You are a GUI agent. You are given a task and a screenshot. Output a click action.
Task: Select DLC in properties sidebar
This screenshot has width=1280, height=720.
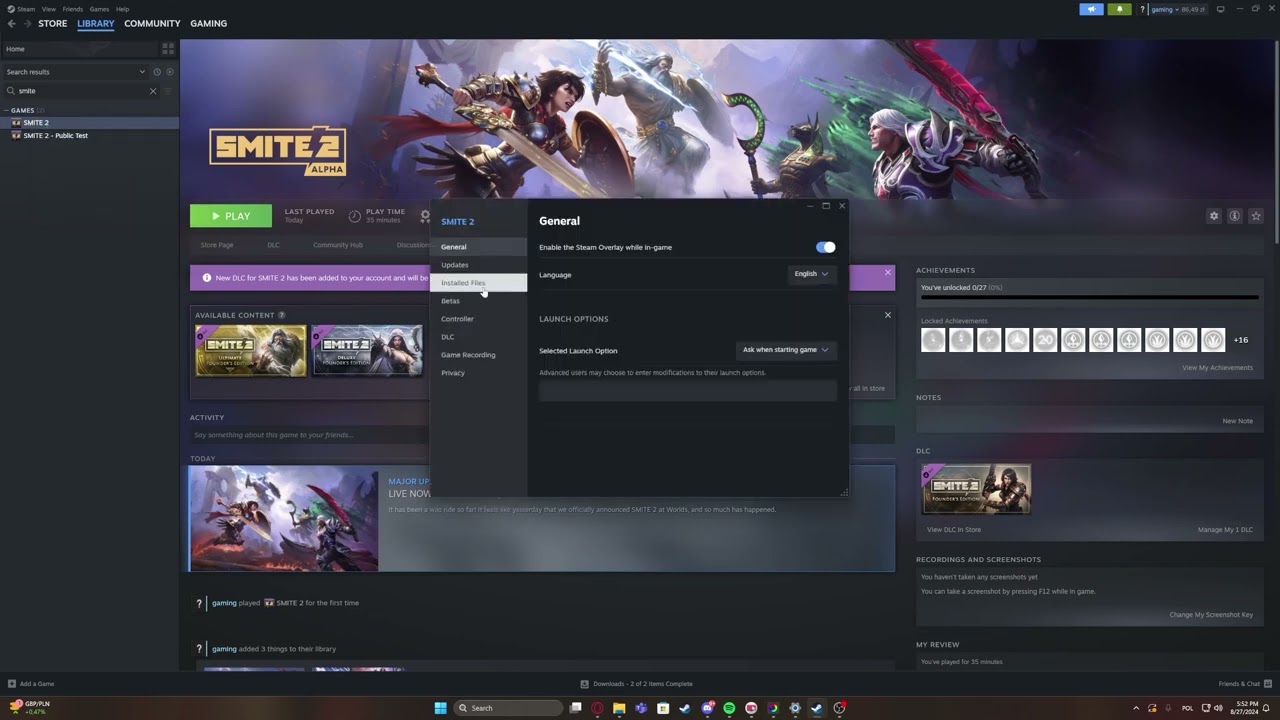point(478,337)
